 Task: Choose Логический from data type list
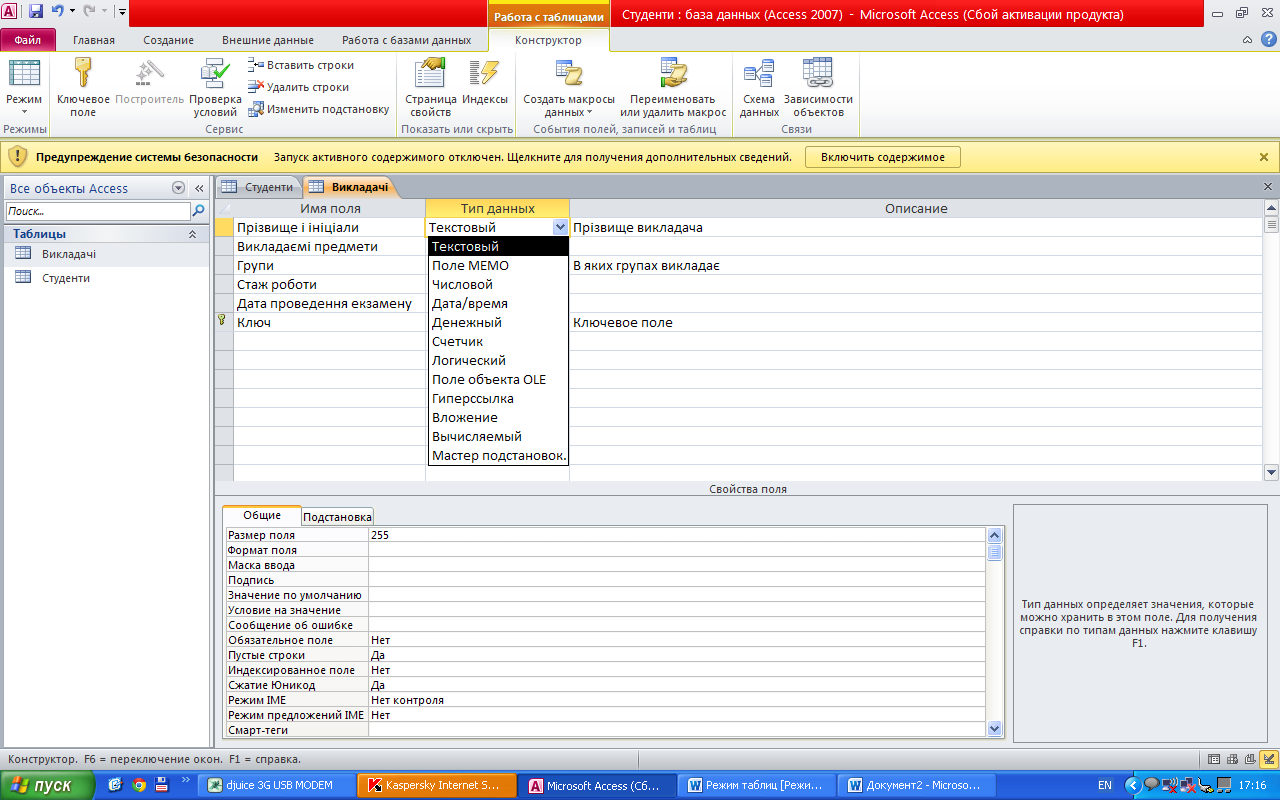point(498,360)
